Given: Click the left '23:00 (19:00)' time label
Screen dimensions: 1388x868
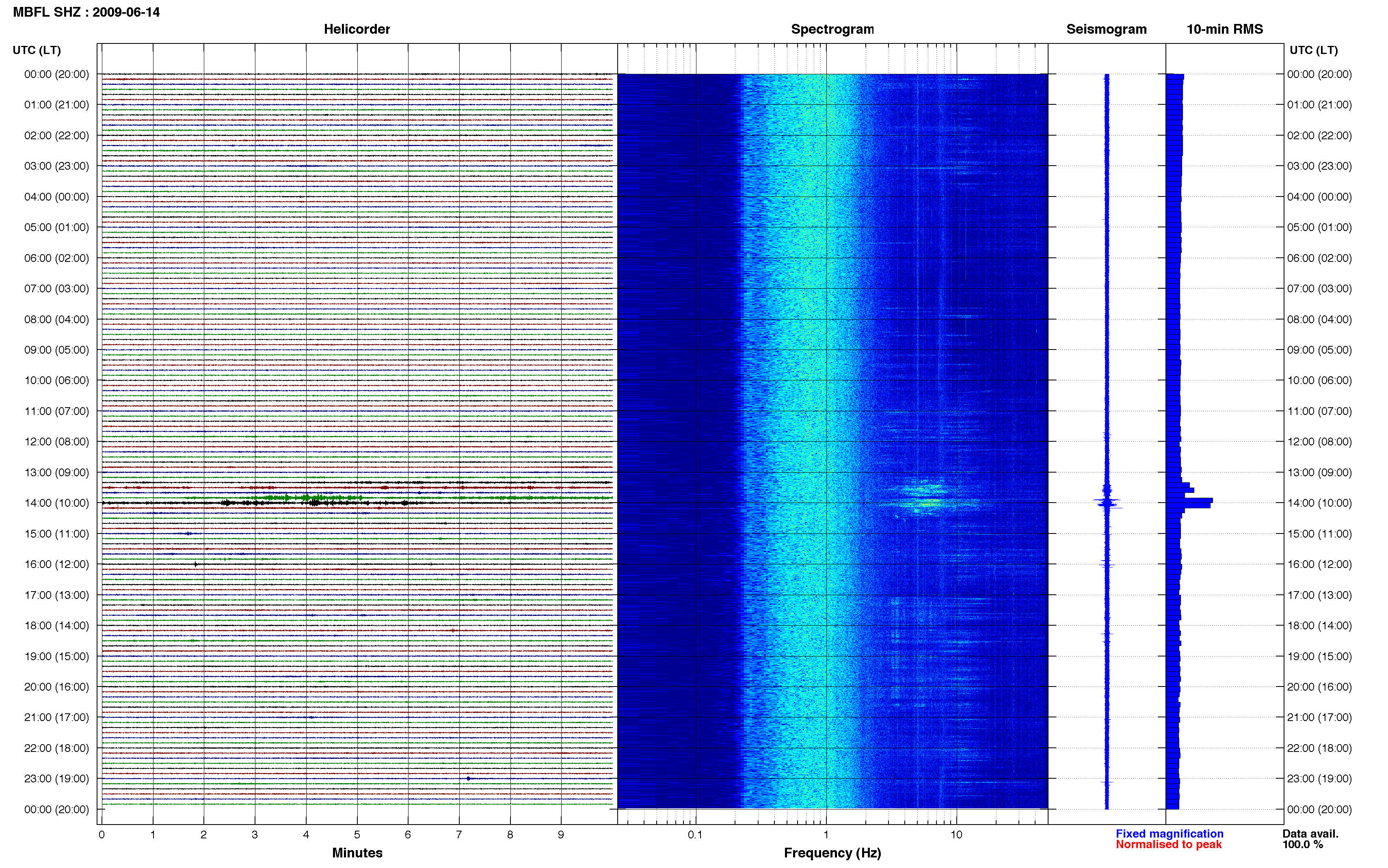Looking at the screenshot, I should (x=56, y=778).
